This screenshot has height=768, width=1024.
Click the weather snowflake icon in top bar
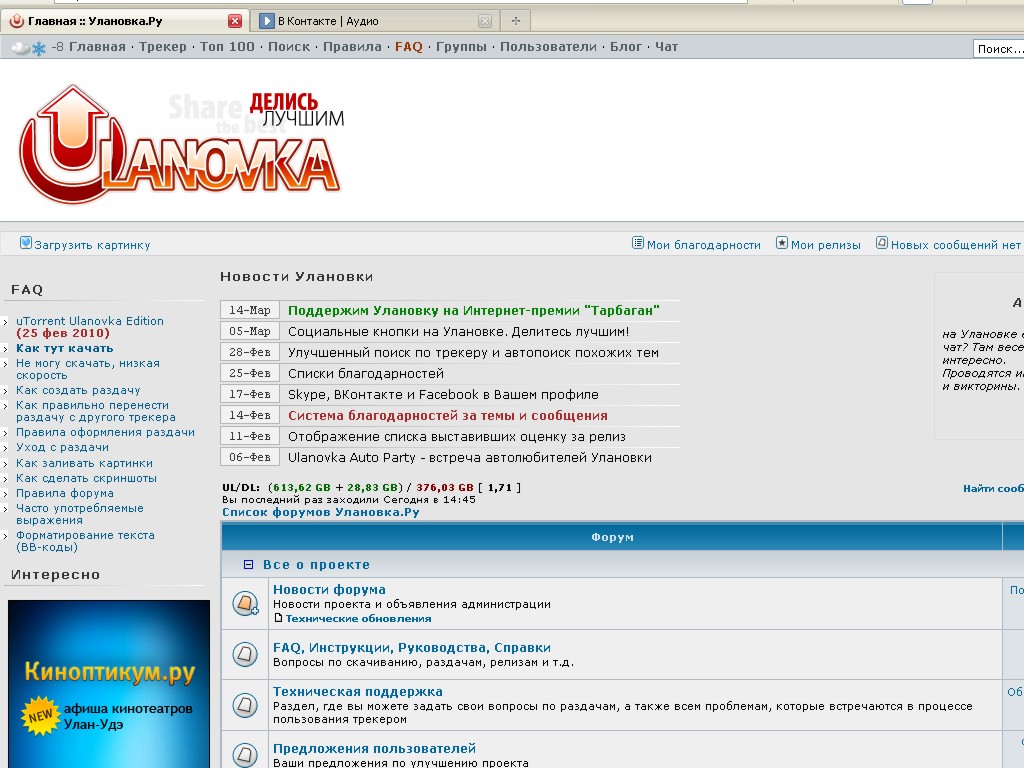(x=39, y=48)
